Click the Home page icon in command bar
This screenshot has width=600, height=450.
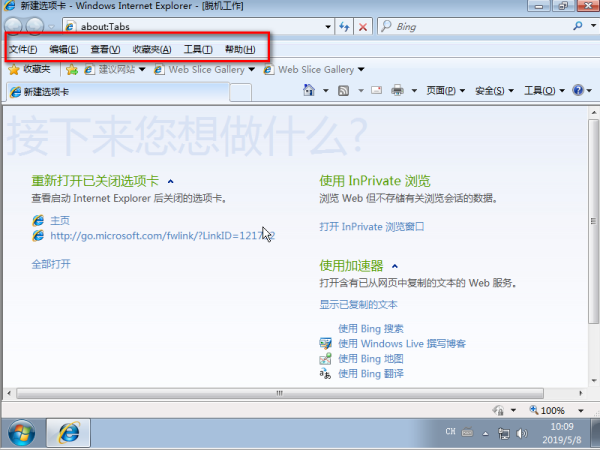309,90
